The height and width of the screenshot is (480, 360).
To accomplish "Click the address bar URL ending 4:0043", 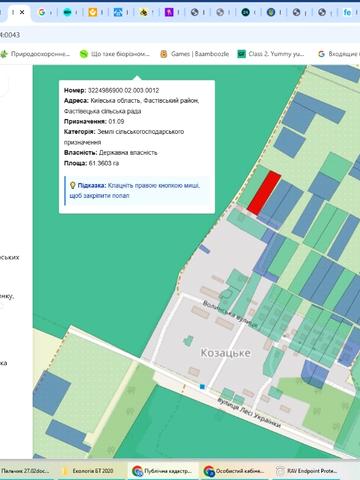I will [x=10, y=35].
